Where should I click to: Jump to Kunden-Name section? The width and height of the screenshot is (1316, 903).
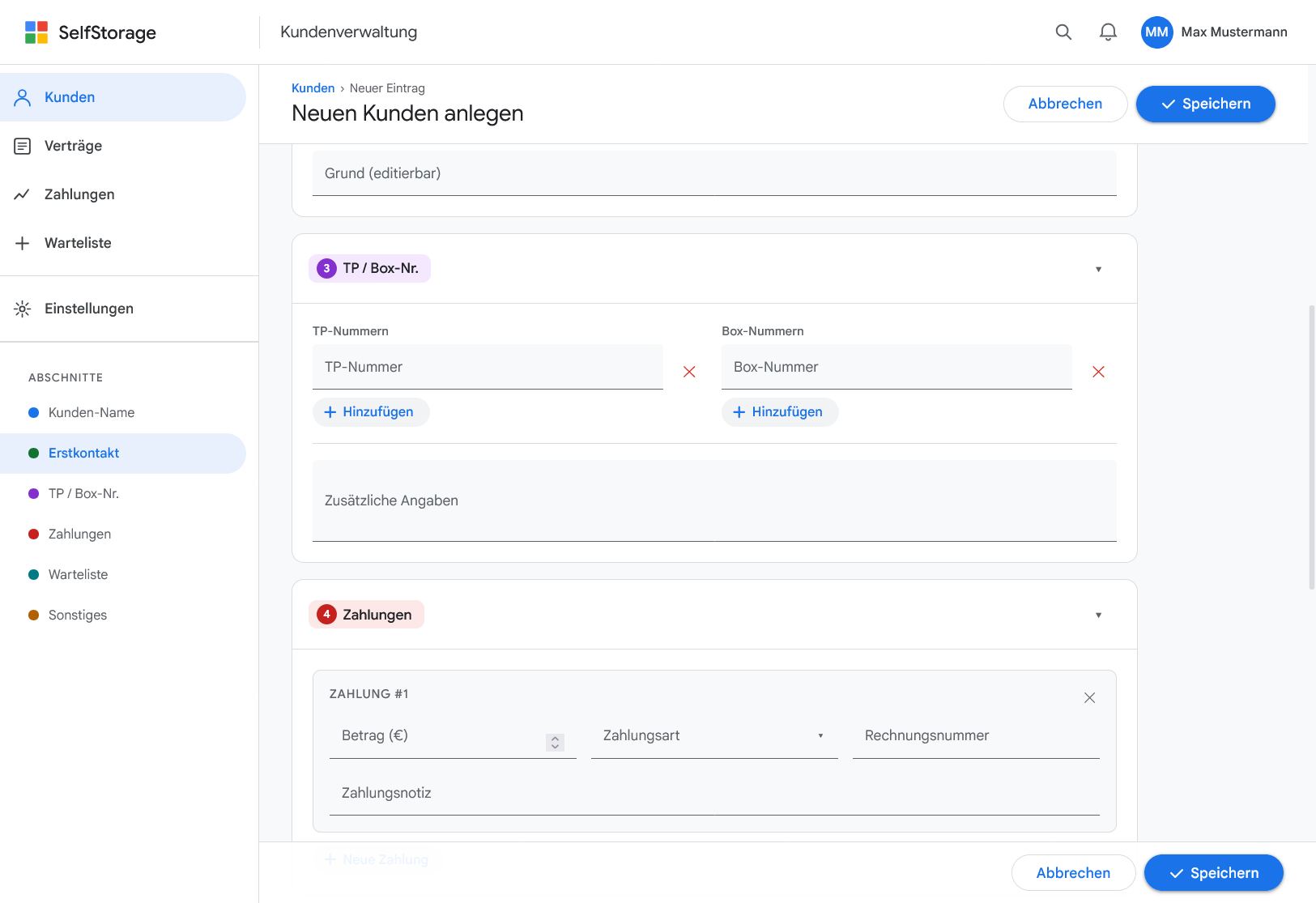[x=123, y=413]
